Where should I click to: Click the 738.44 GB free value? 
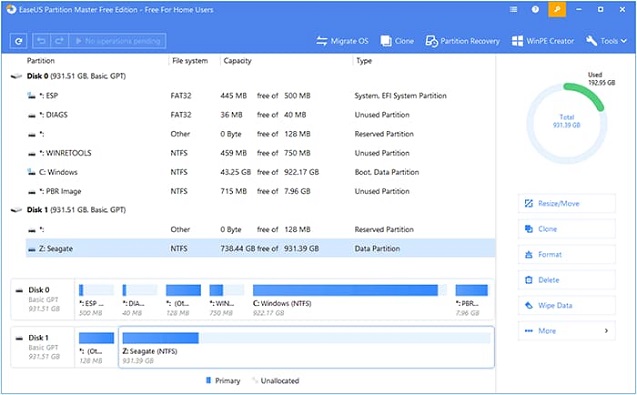point(237,248)
